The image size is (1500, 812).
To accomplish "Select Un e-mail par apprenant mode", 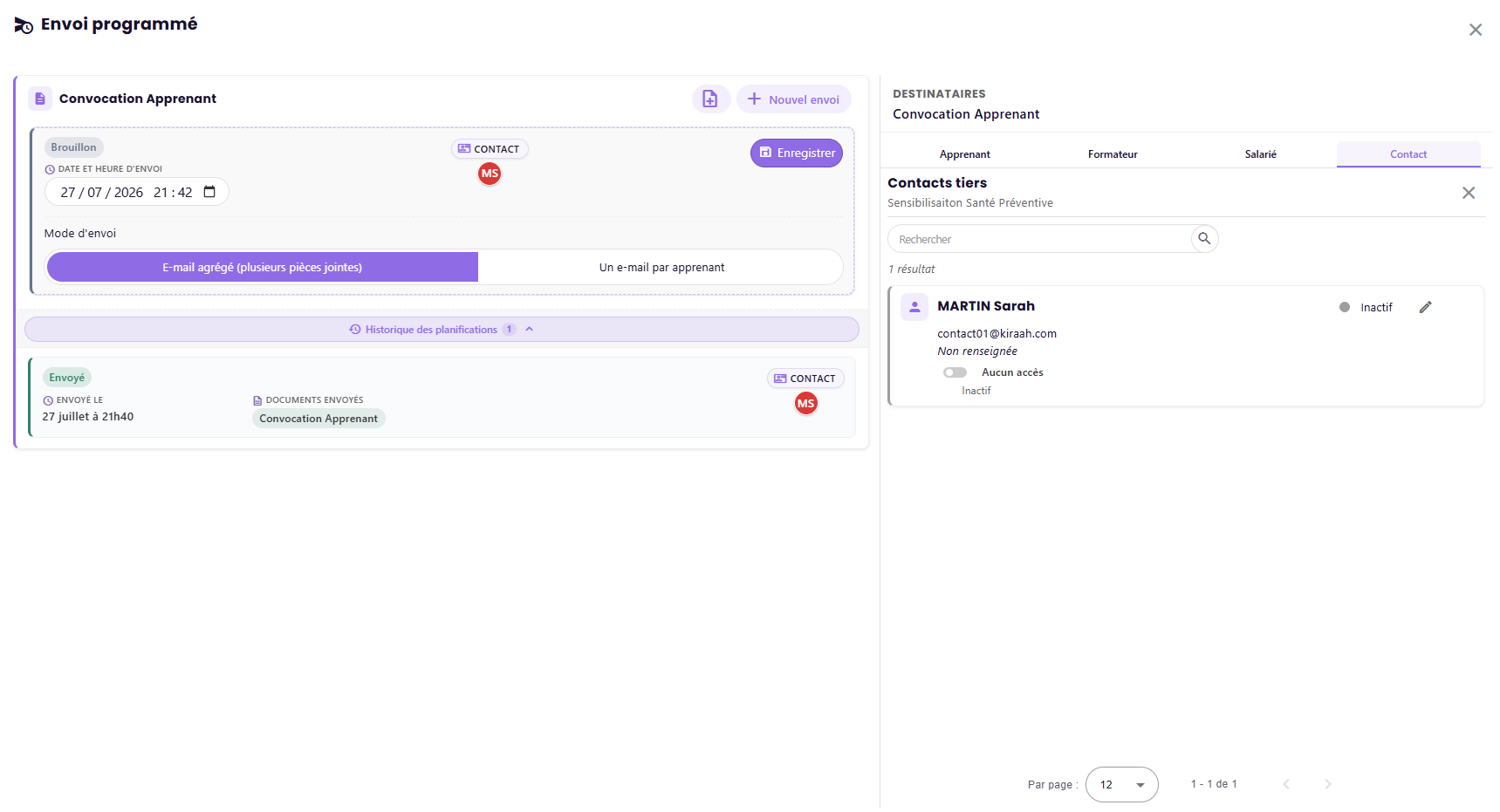I will 661,267.
